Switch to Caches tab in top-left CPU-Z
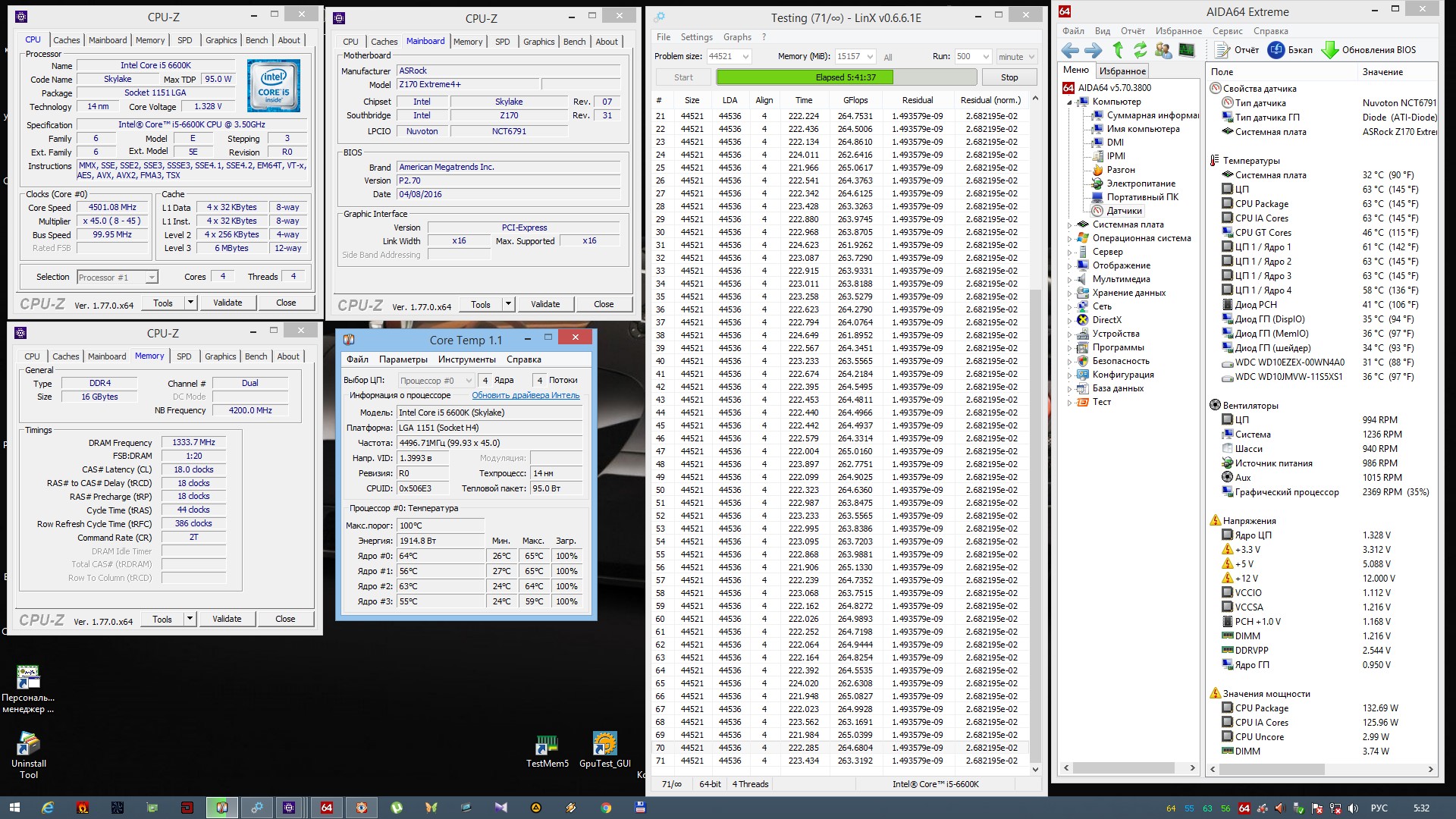1456x819 pixels. (67, 40)
